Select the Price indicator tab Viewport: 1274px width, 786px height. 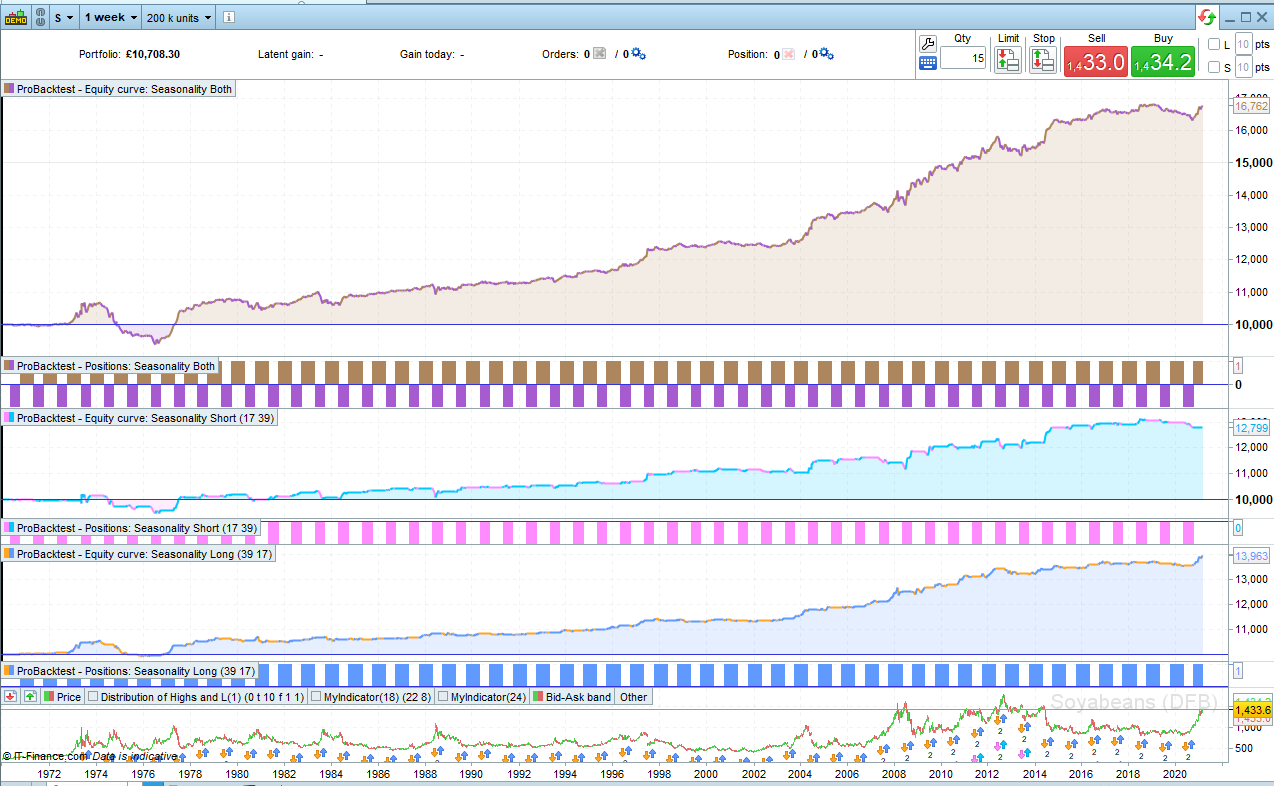[x=63, y=697]
